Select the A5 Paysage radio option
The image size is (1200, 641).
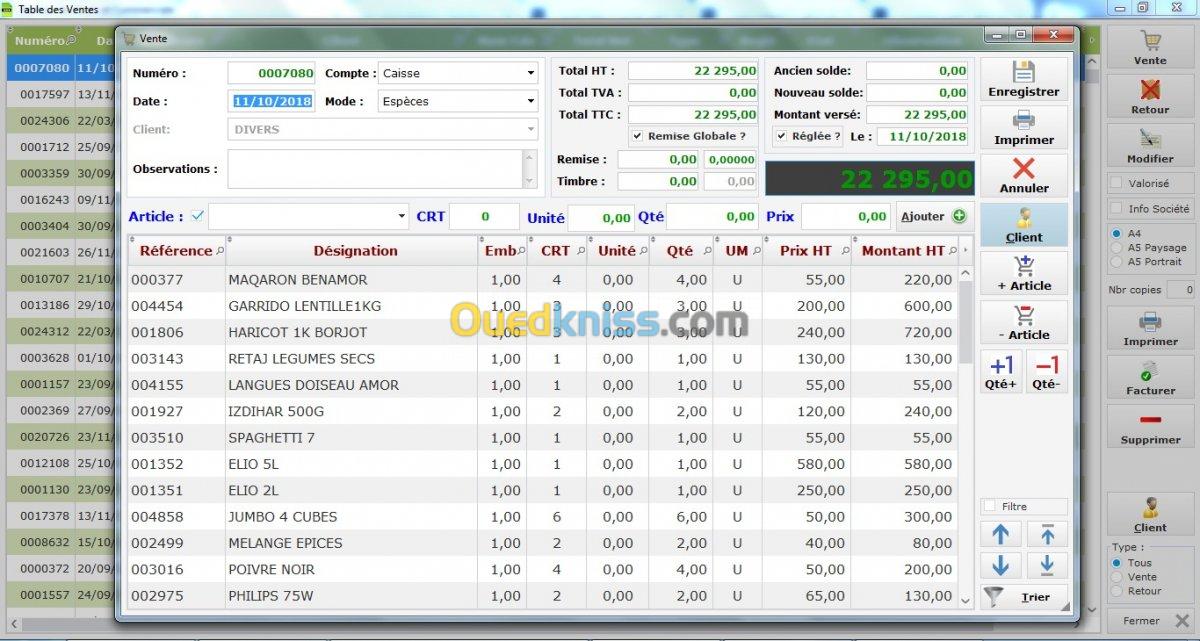tap(1116, 248)
